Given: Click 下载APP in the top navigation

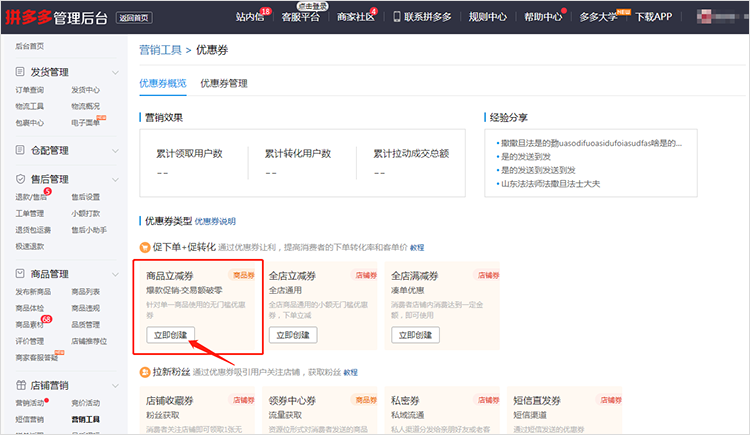Looking at the screenshot, I should [x=653, y=17].
